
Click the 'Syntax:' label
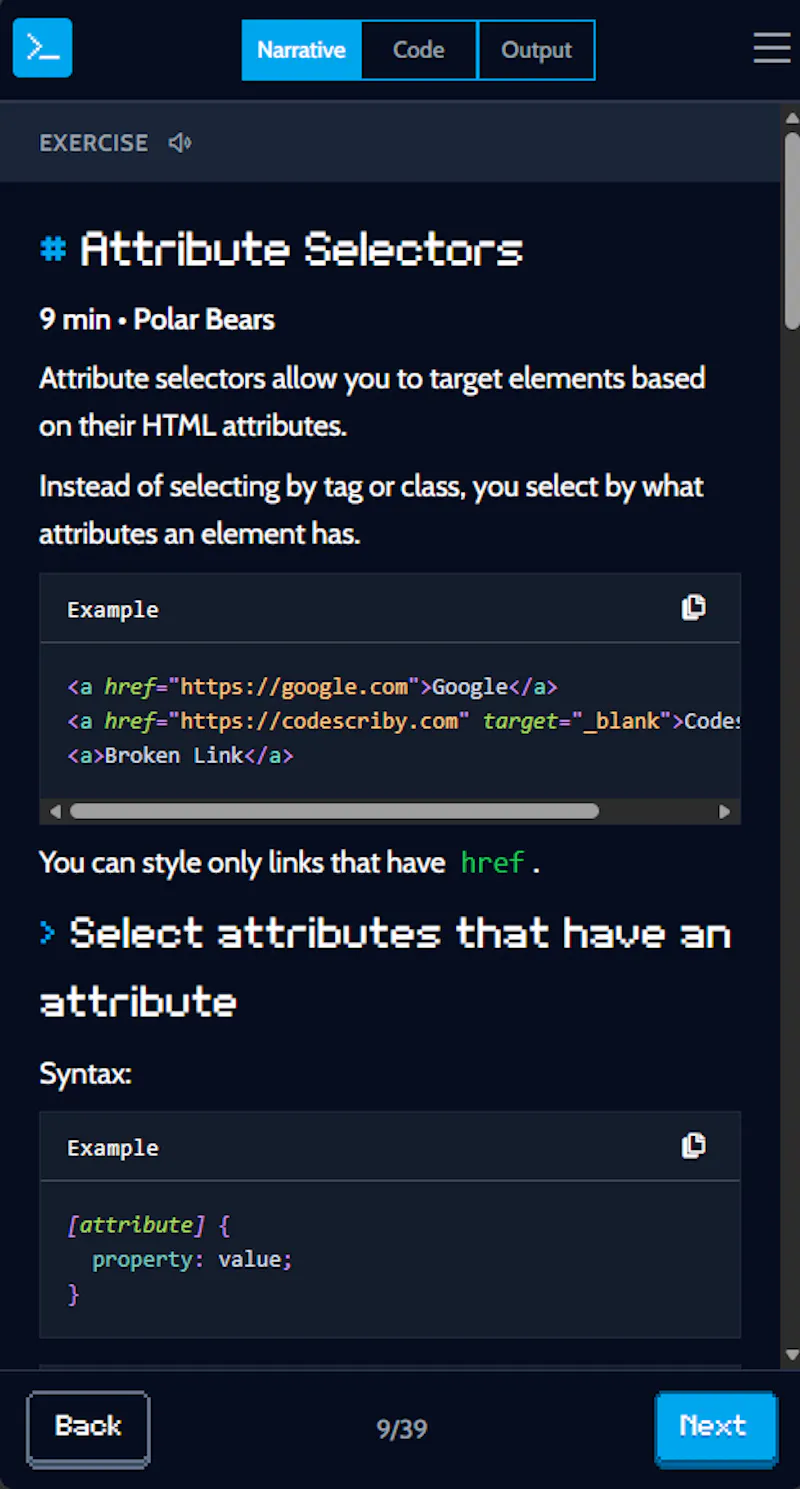pos(85,1074)
